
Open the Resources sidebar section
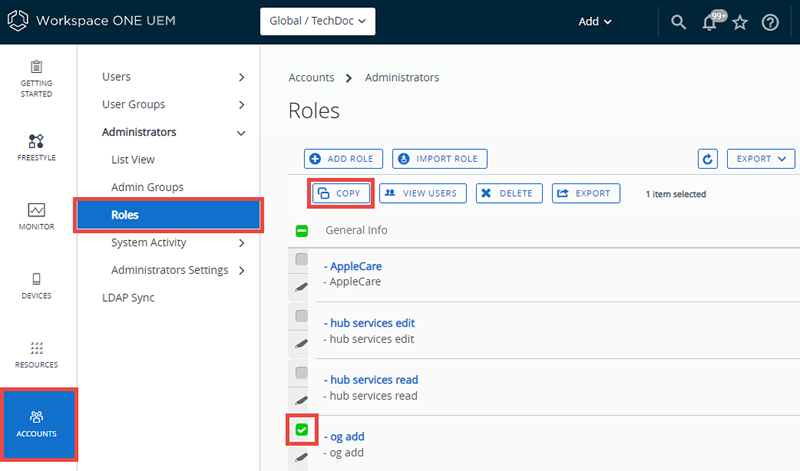36,355
